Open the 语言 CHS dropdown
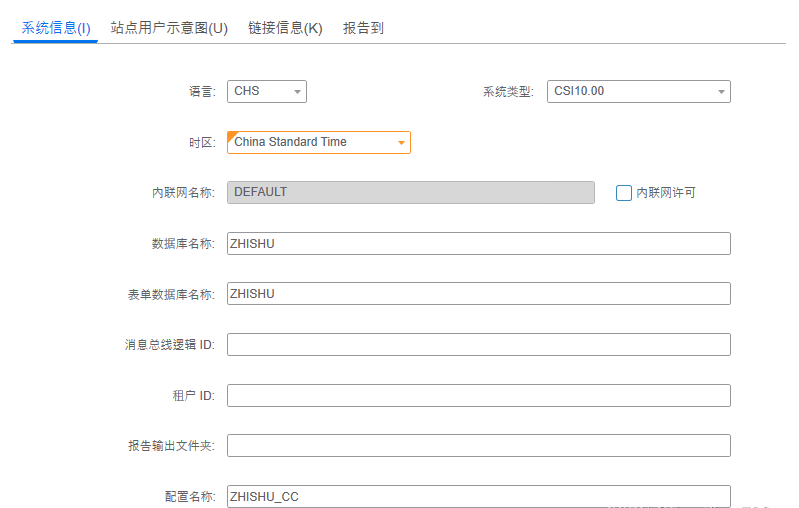The image size is (799, 508). pos(267,91)
